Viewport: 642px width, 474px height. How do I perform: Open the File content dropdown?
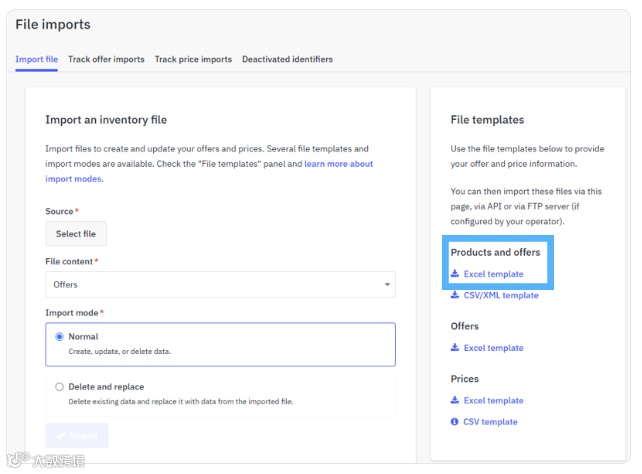220,285
